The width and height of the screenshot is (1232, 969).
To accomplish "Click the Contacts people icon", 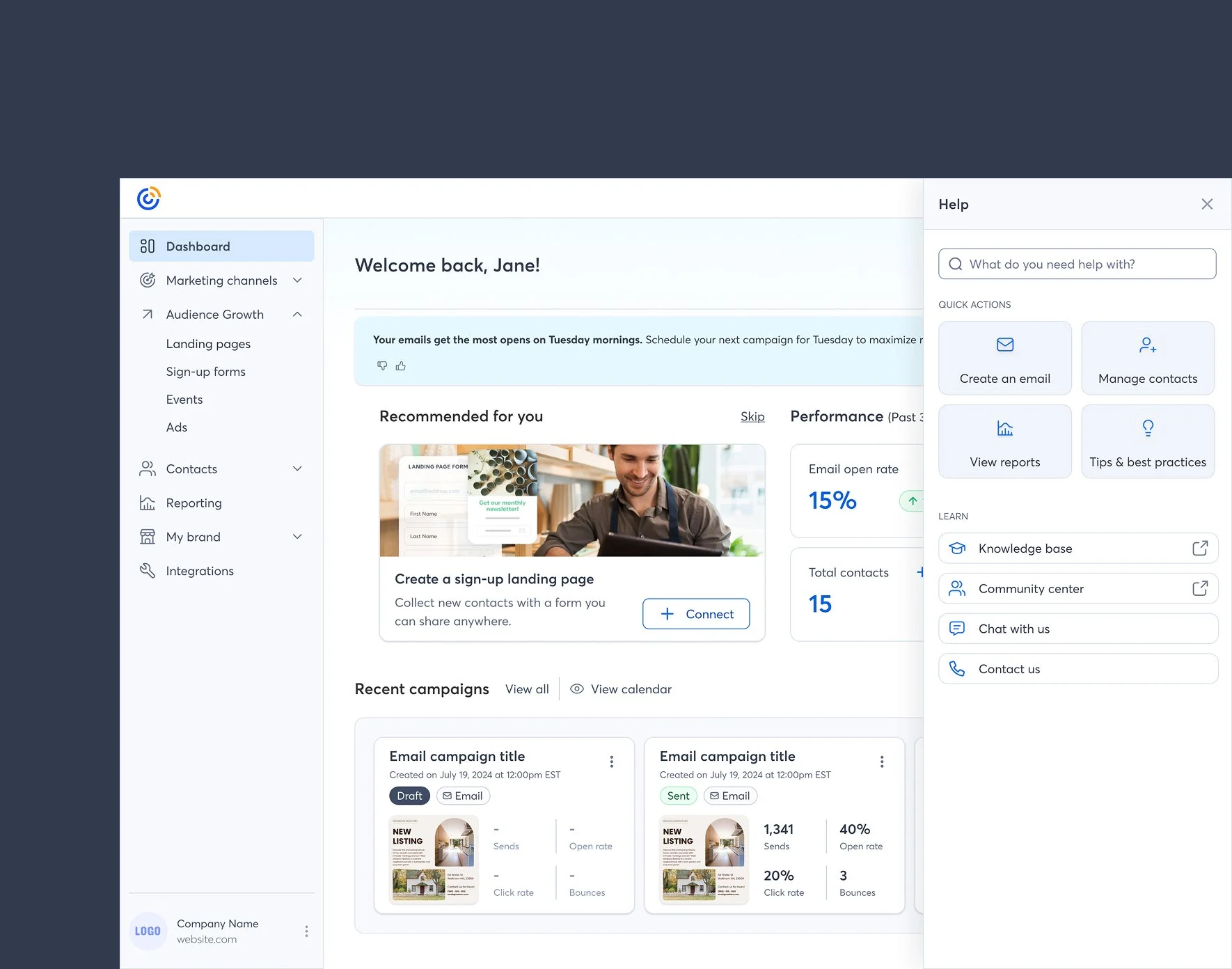I will click(148, 469).
